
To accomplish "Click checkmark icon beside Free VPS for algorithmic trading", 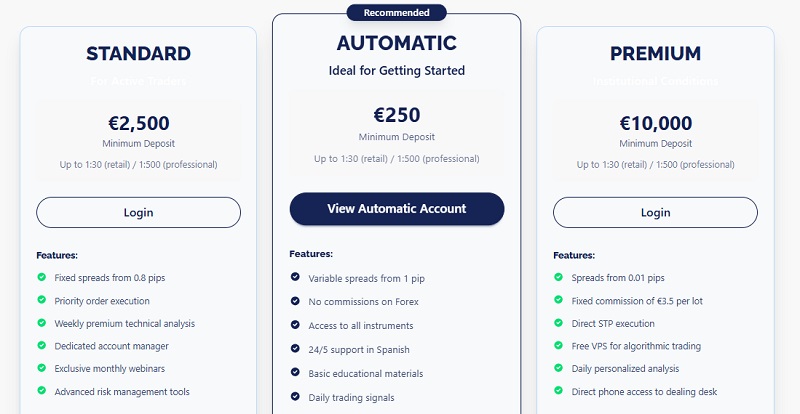I will pyautogui.click(x=559, y=346).
